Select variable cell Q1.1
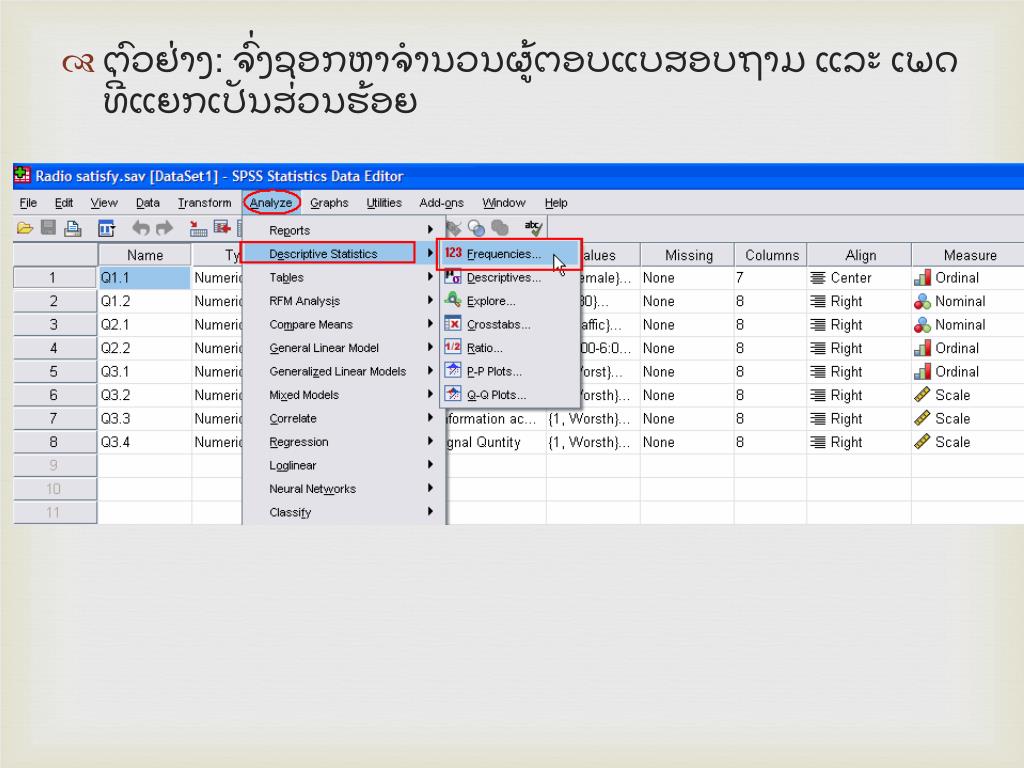Screen dimensions: 1024x768 coord(144,278)
